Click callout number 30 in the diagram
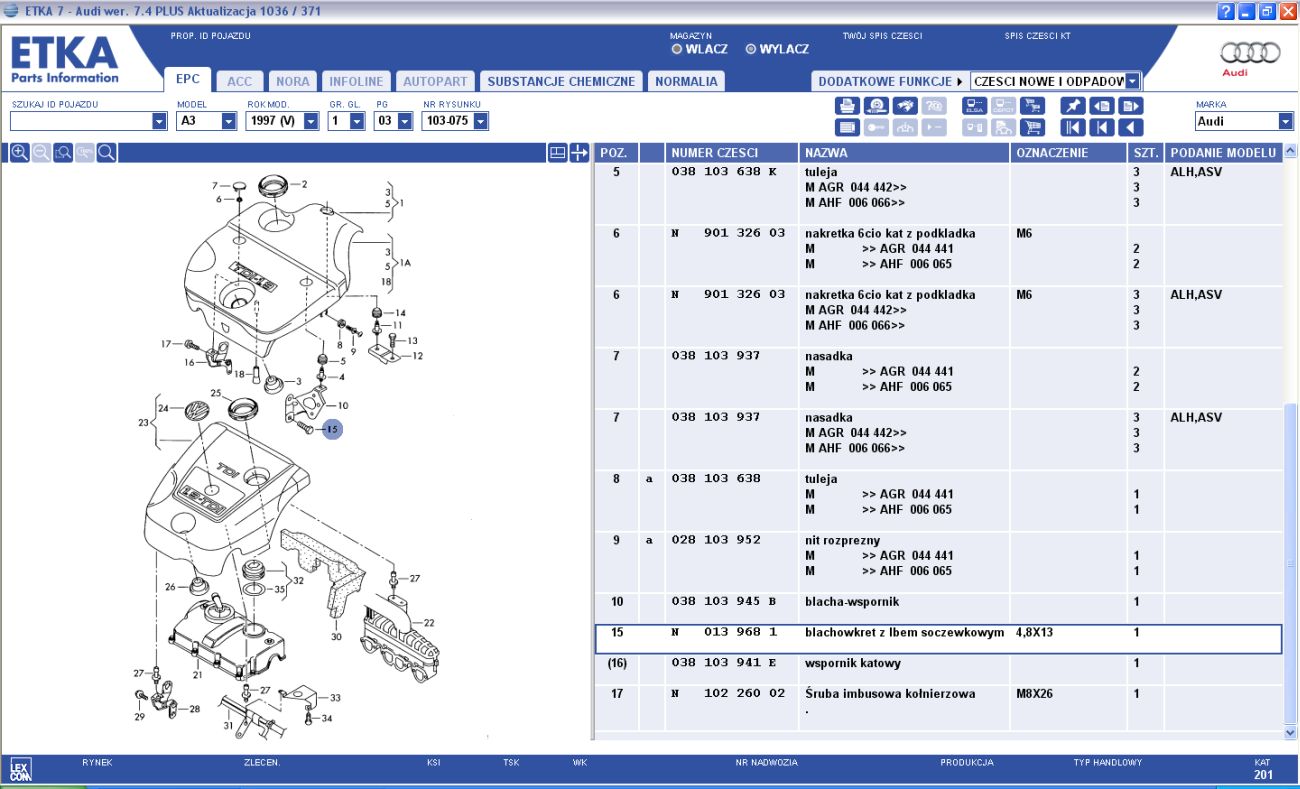The height and width of the screenshot is (789, 1300). click(336, 637)
